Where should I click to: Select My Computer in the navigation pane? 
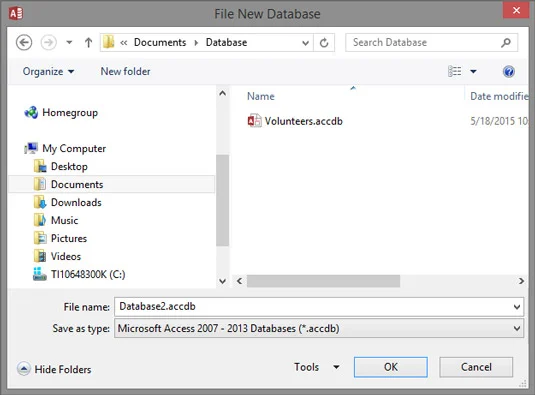[x=74, y=148]
